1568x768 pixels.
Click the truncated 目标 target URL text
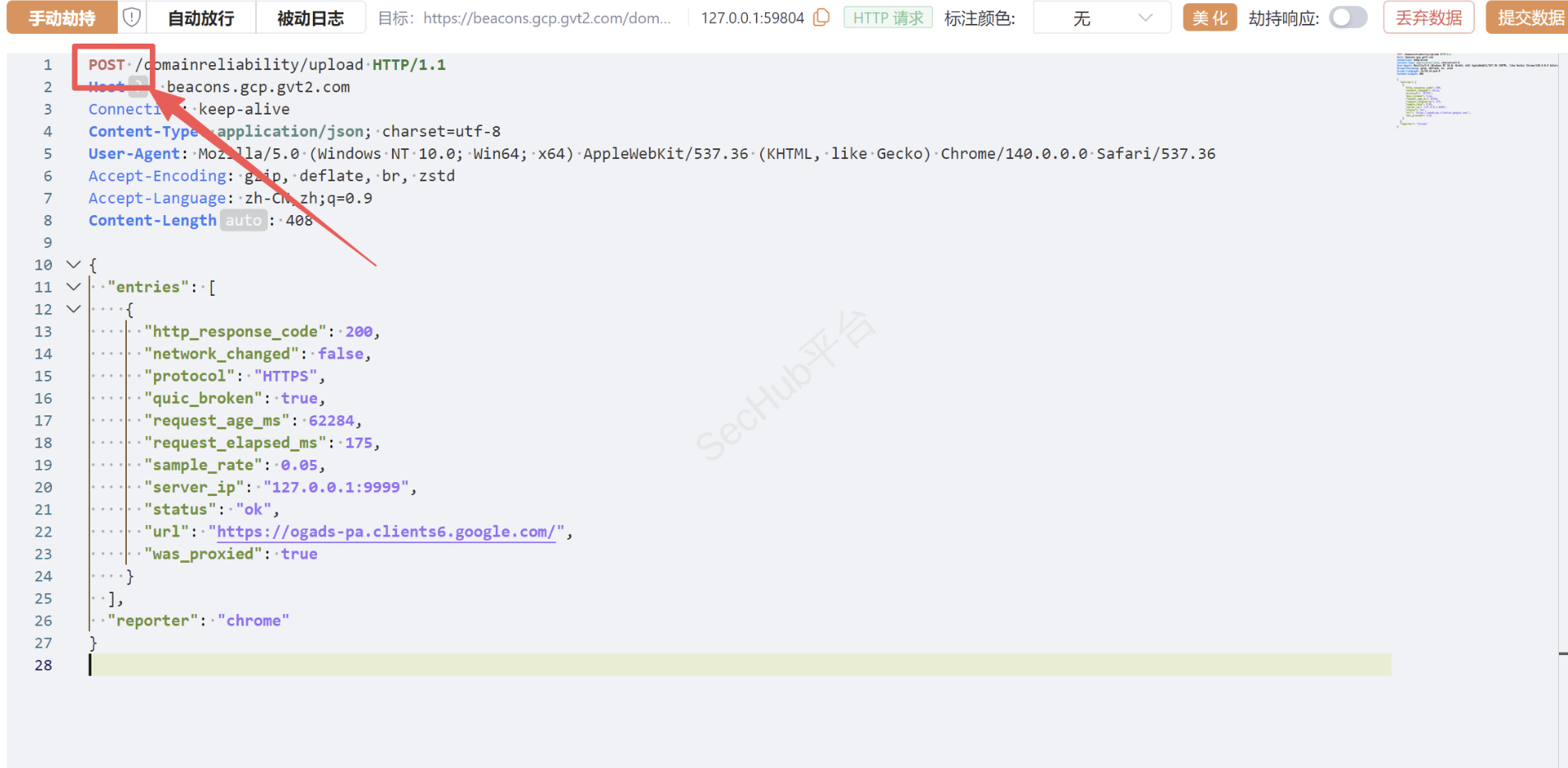[547, 18]
